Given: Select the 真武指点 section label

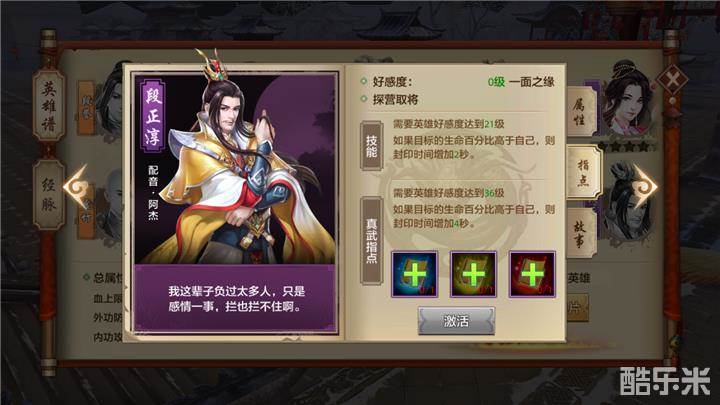Looking at the screenshot, I should click(x=371, y=241).
